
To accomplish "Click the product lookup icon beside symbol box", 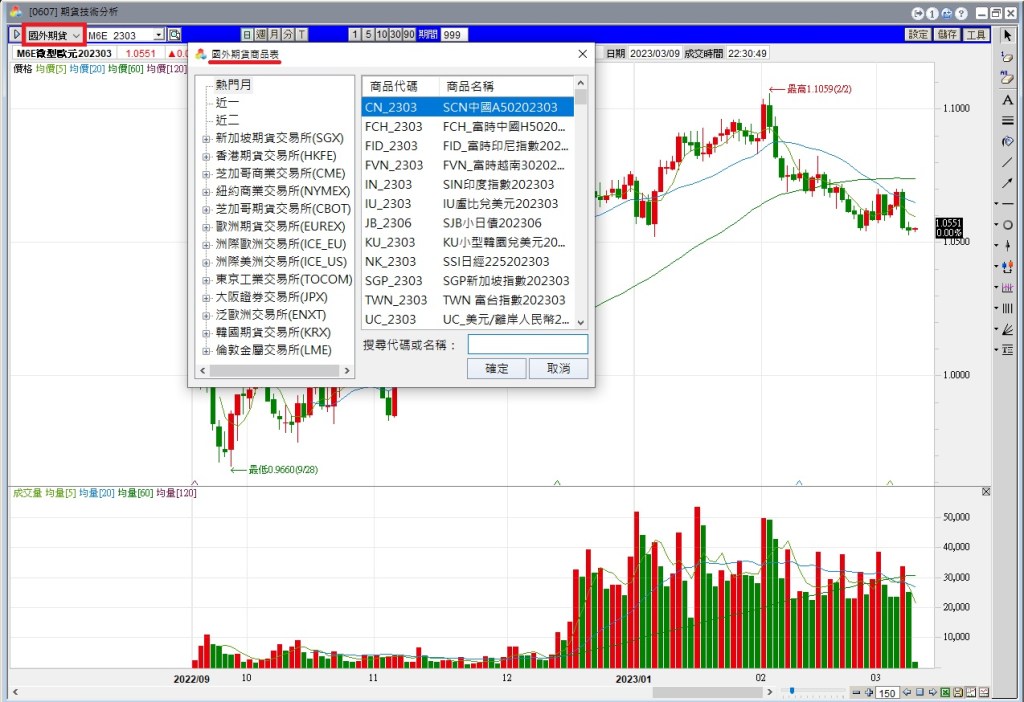I will coord(175,35).
